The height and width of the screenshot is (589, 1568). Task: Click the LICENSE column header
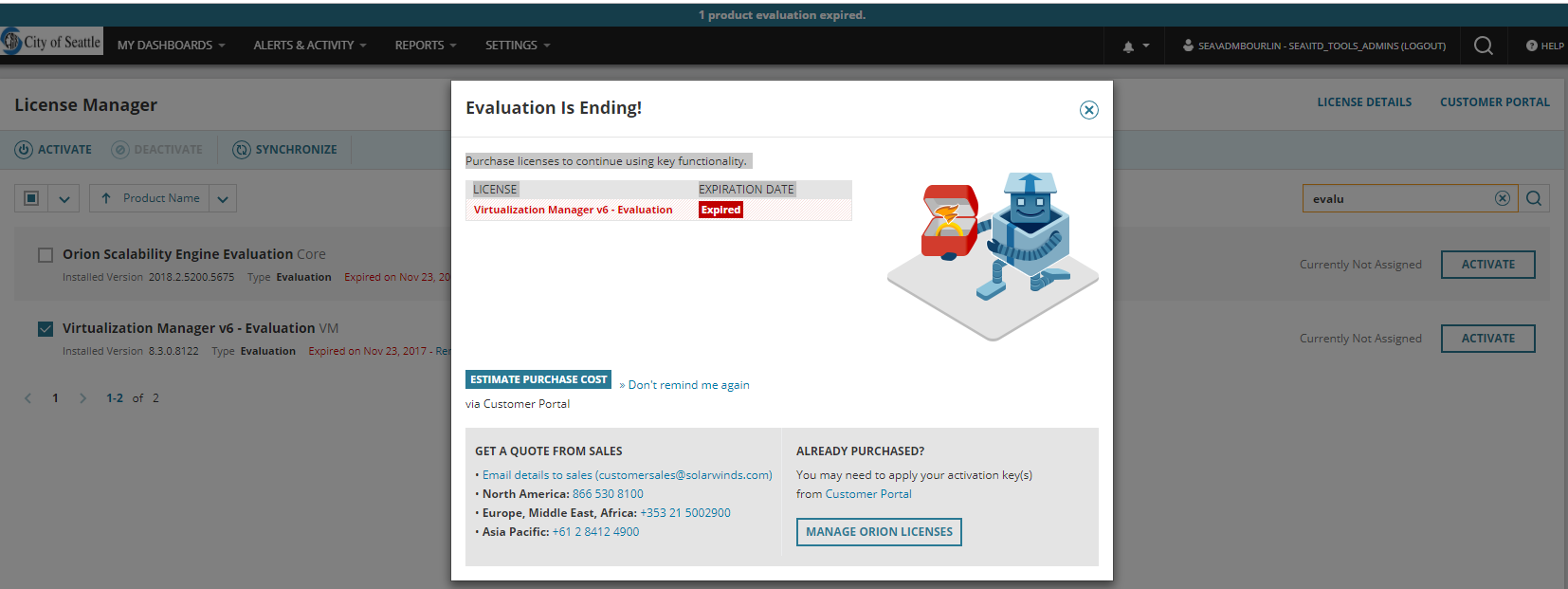[495, 190]
